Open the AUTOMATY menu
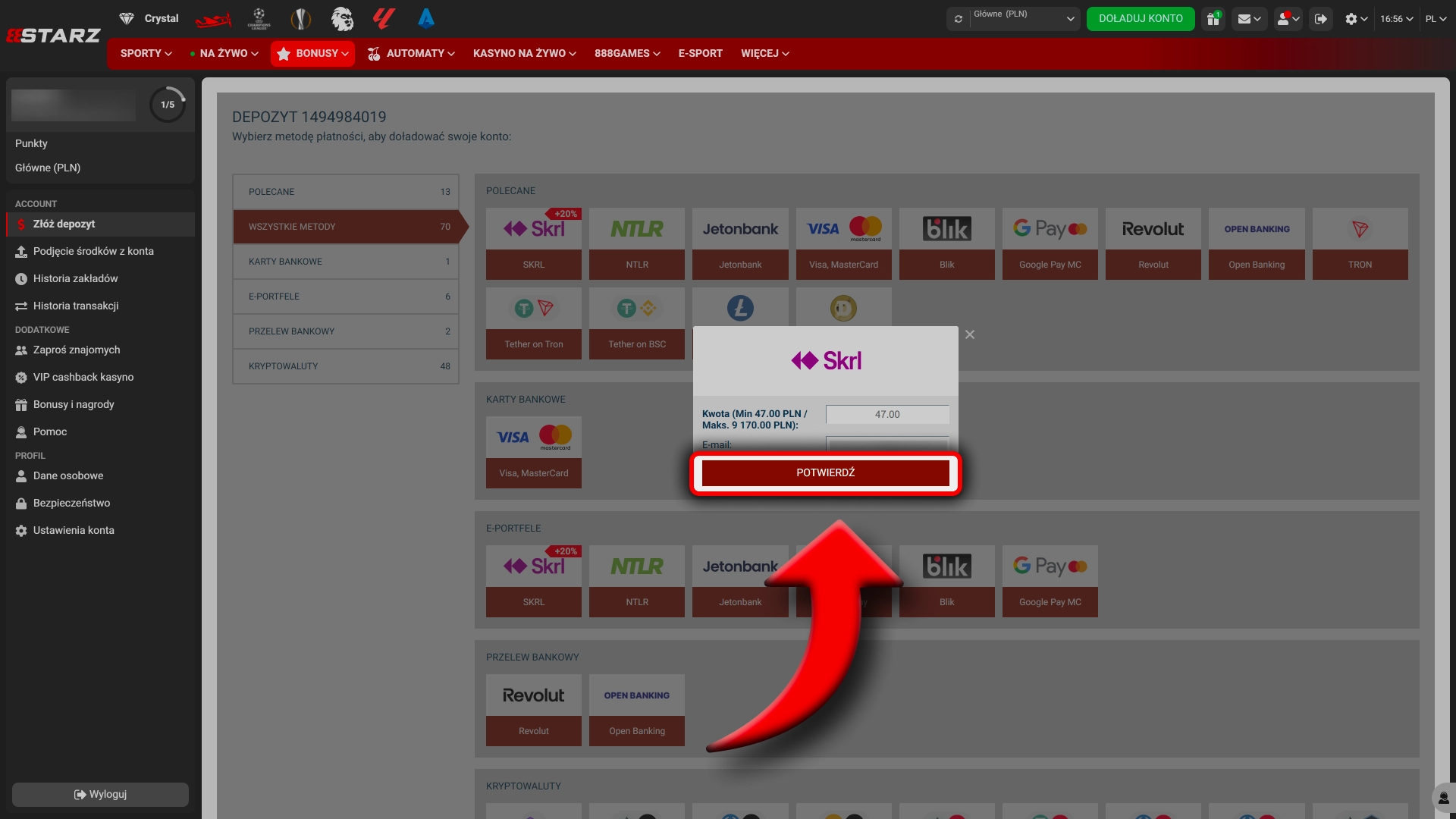Image resolution: width=1456 pixels, height=819 pixels. 411,54
